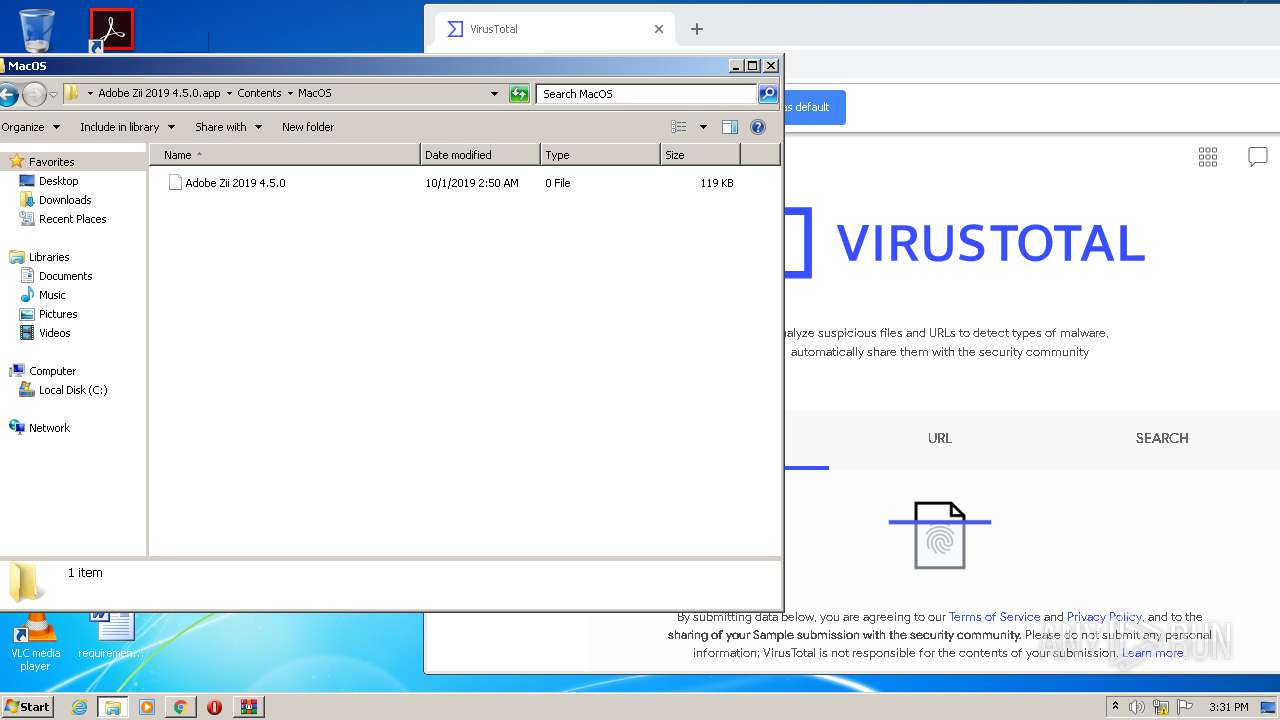Select the Adobe Zii 2019 4.5.0 file
The width and height of the screenshot is (1280, 720).
(235, 183)
